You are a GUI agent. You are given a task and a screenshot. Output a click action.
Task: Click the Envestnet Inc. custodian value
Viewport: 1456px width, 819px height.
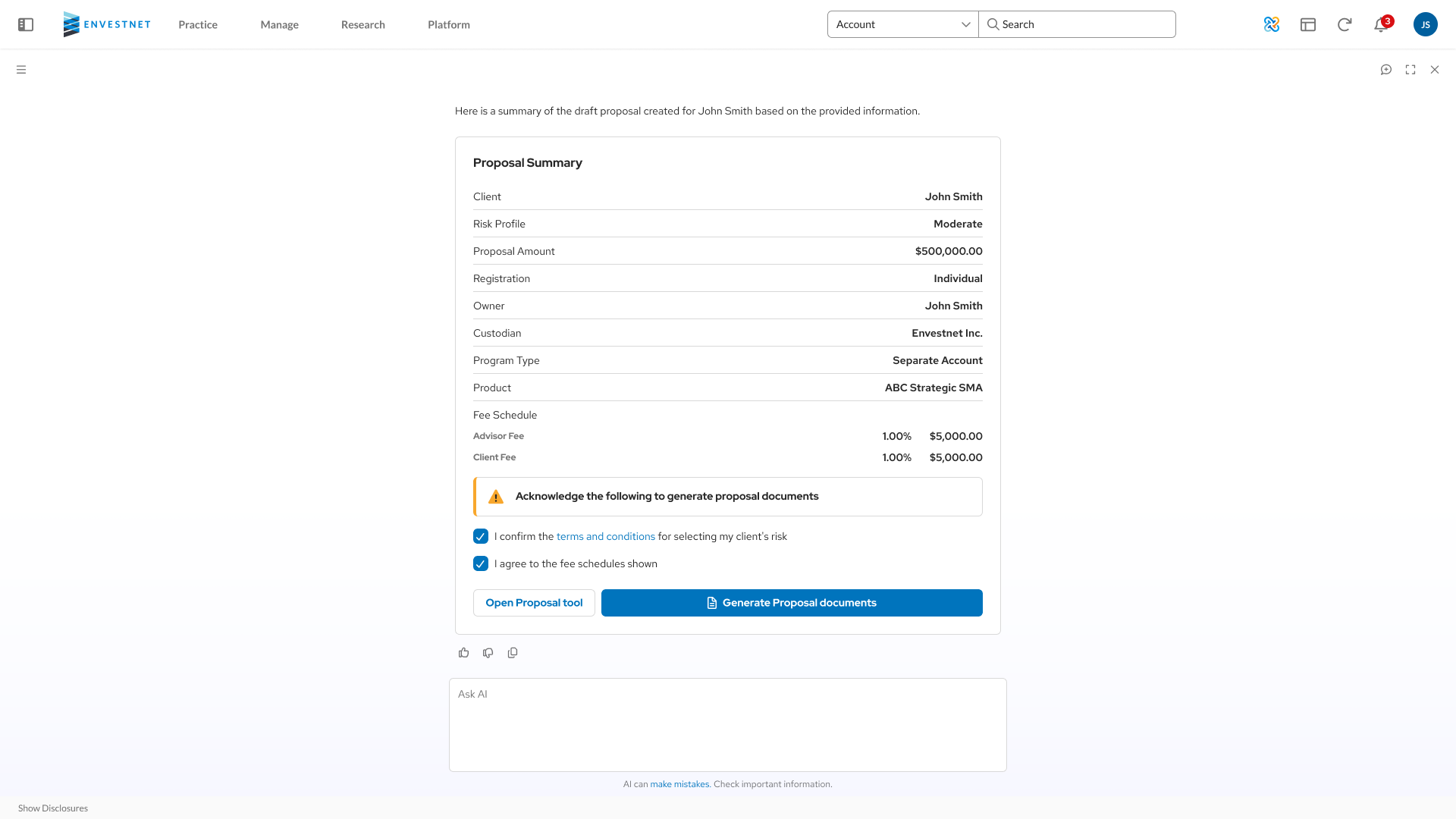947,333
